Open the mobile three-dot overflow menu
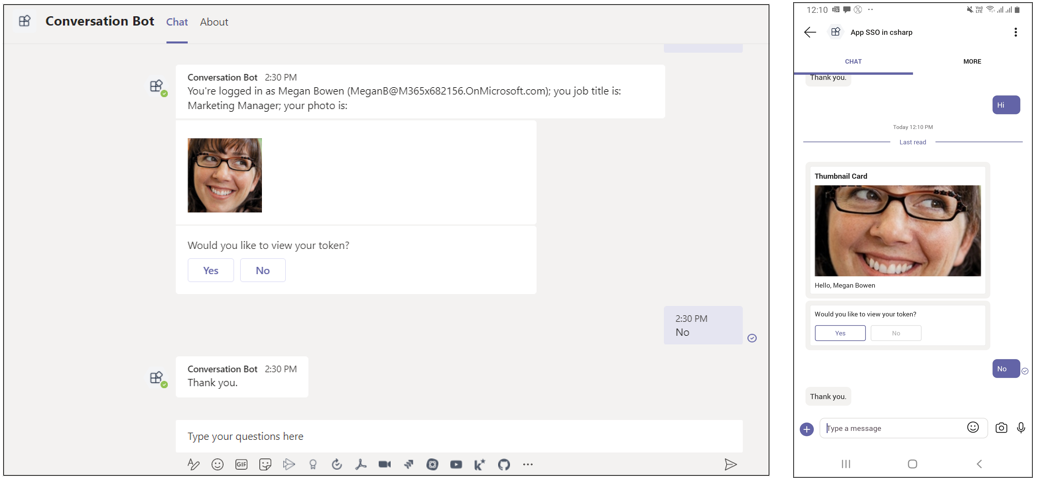The width and height of the screenshot is (1038, 482). pyautogui.click(x=1015, y=32)
